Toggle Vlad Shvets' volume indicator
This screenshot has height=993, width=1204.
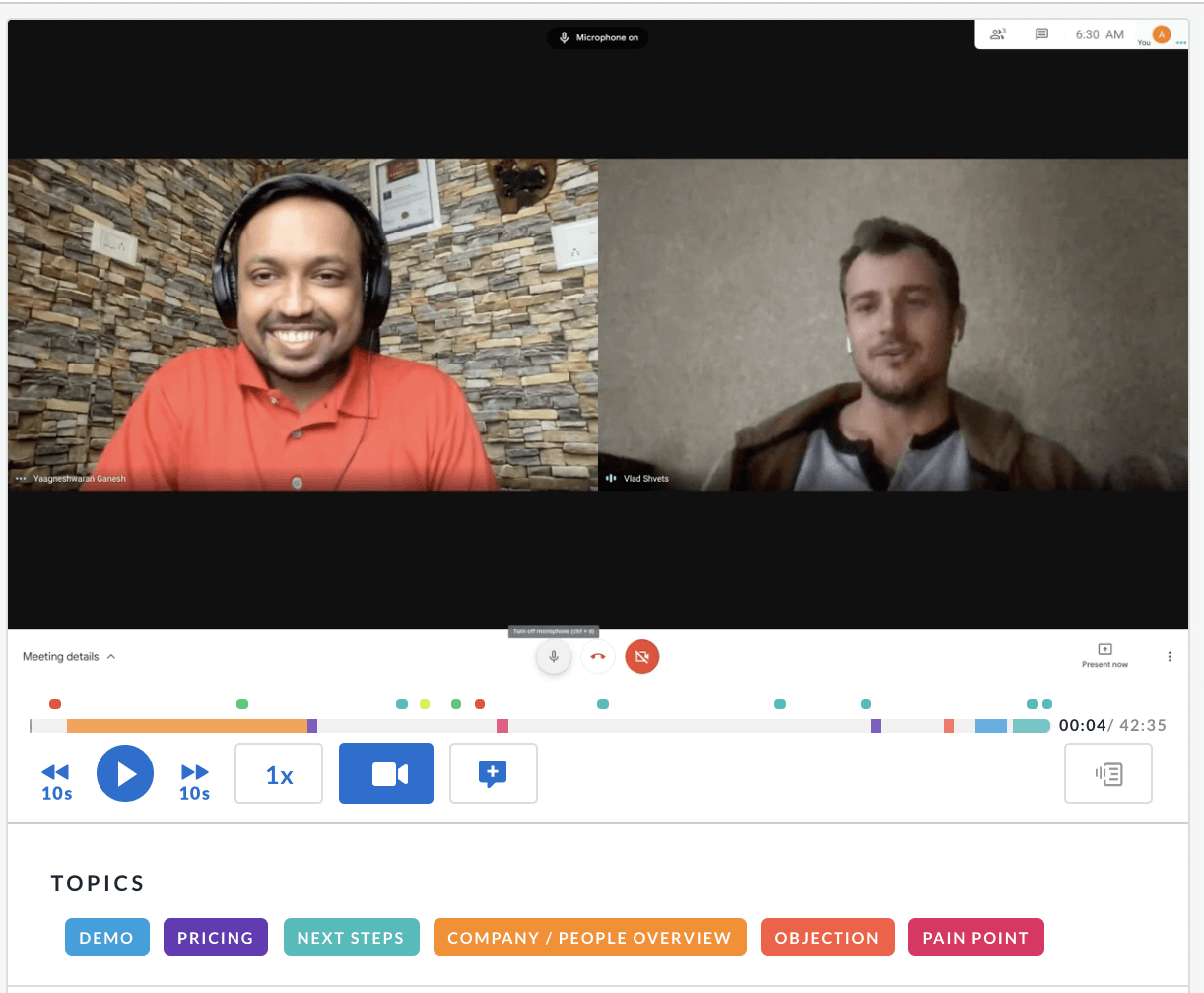613,478
